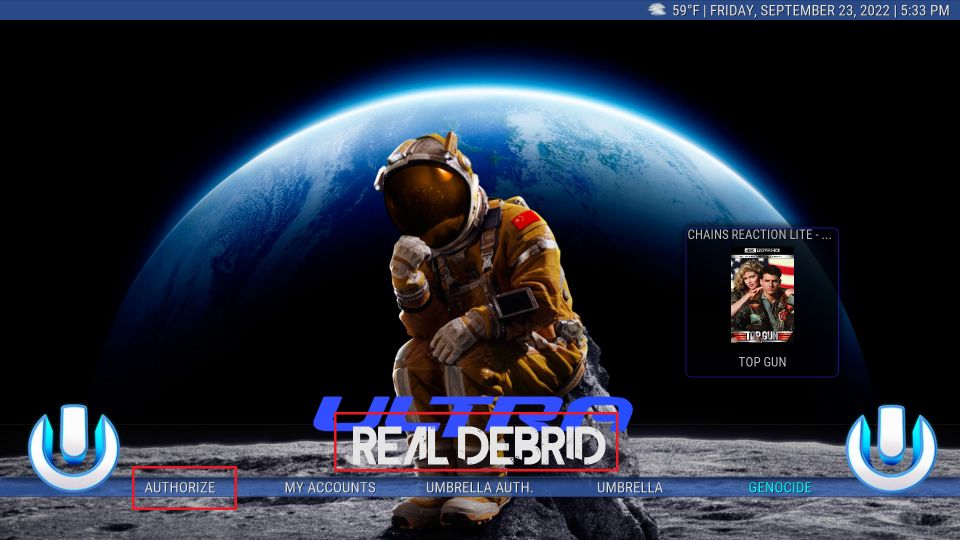Open the Top Gun movie poster
Screen dimensions: 960x540
pyautogui.click(x=762, y=295)
